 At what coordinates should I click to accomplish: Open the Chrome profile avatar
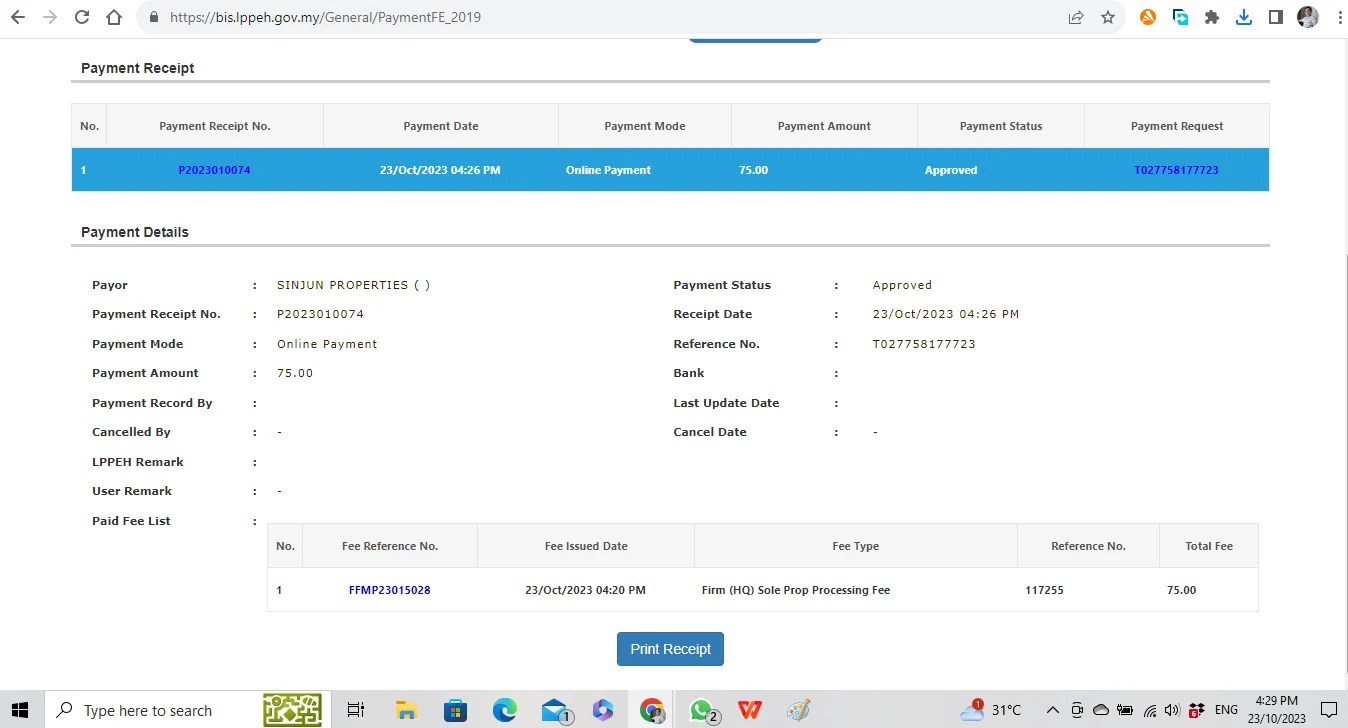pos(1308,17)
